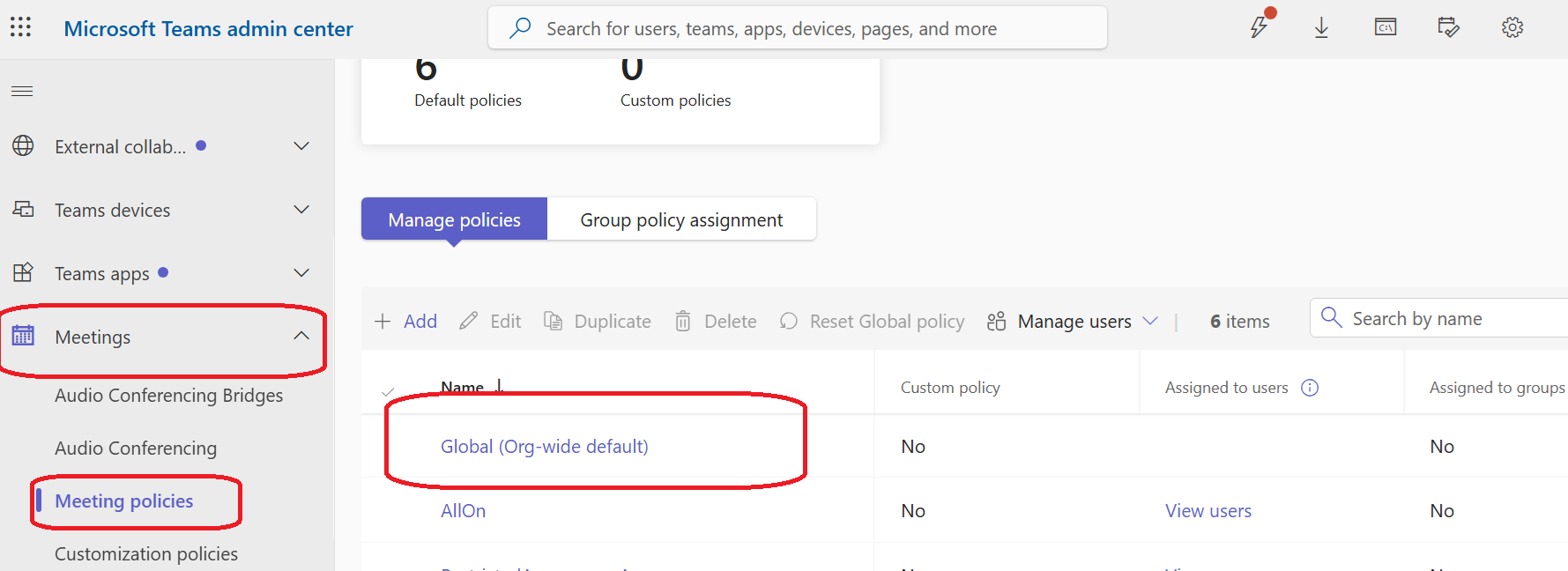Open Audio Conferencing Bridges in sidebar
1568x571 pixels.
click(168, 396)
